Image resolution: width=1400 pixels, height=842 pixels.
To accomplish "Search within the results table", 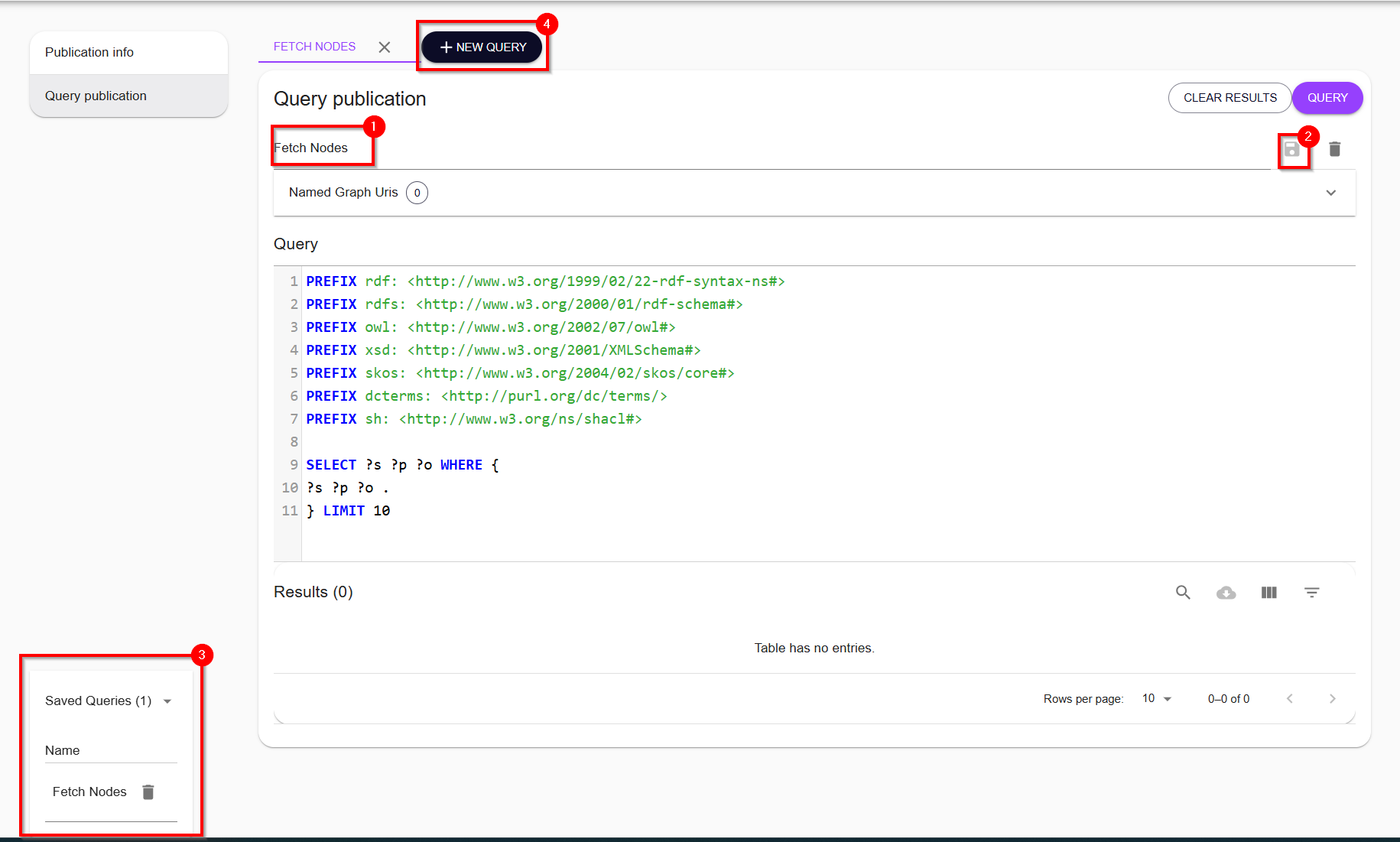I will coord(1183,592).
